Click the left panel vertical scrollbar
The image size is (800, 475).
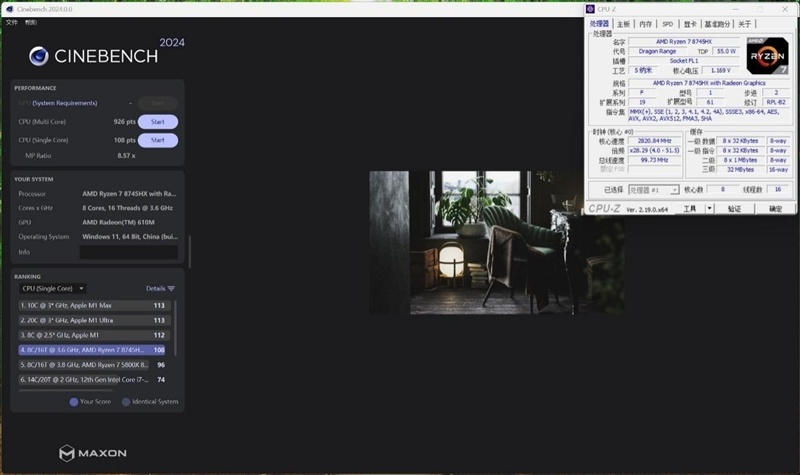coord(190,252)
